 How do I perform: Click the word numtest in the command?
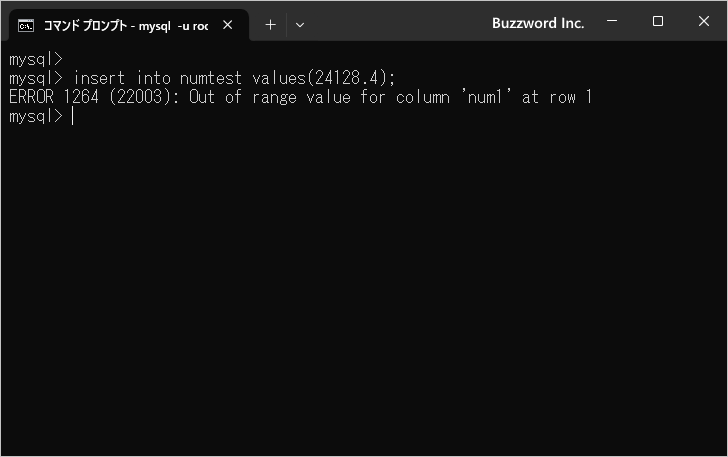click(211, 78)
